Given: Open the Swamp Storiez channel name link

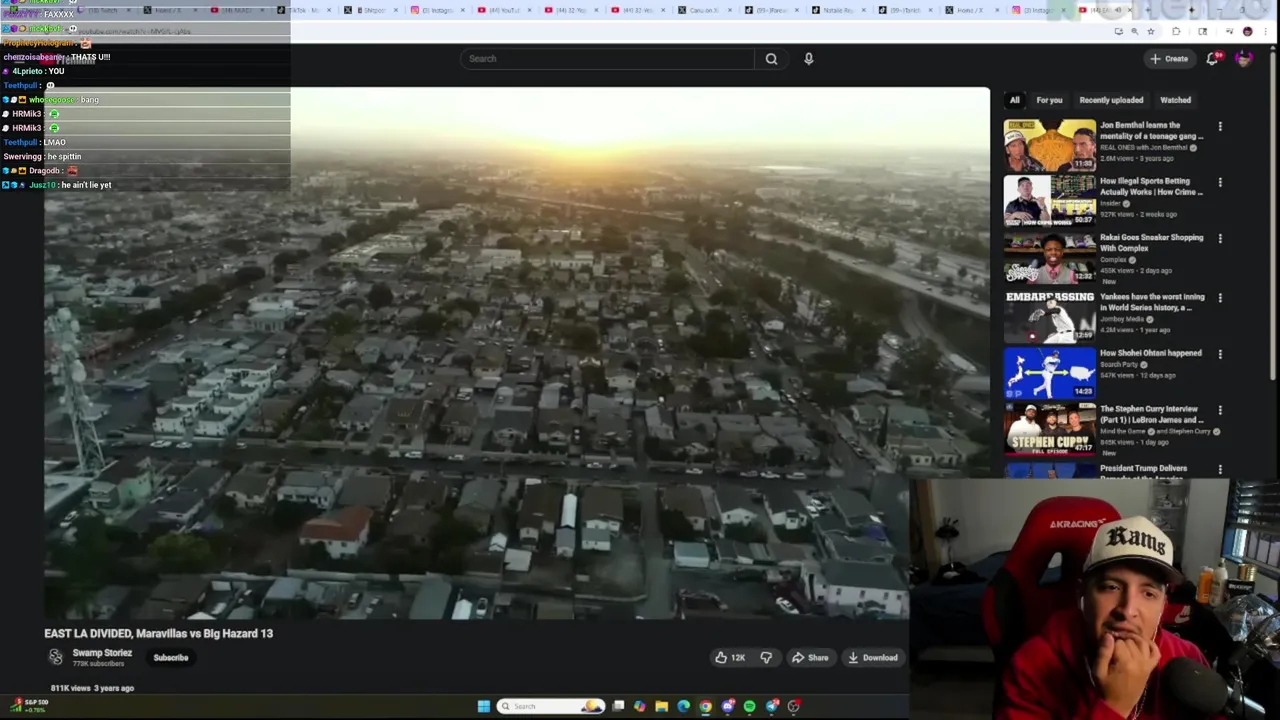Looking at the screenshot, I should 102,653.
